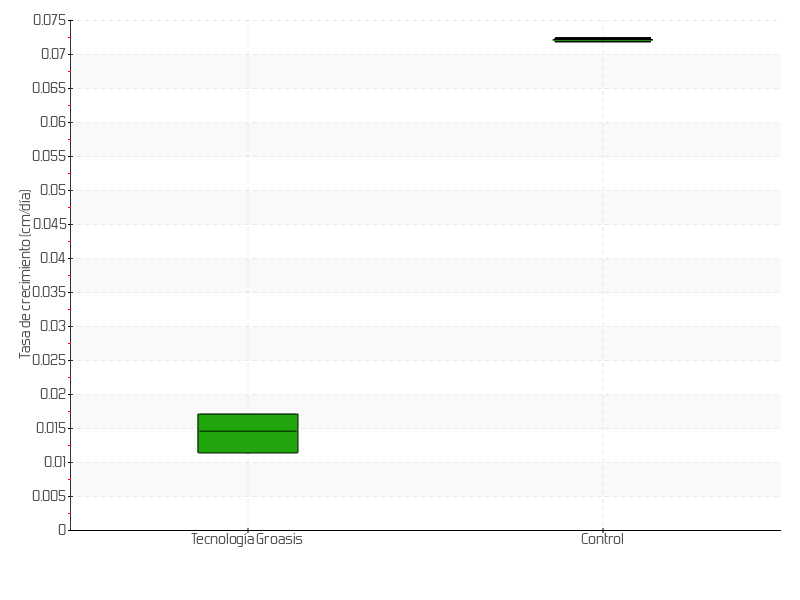Select the 0.035 y-axis tick label
This screenshot has width=800, height=600.
(49, 292)
